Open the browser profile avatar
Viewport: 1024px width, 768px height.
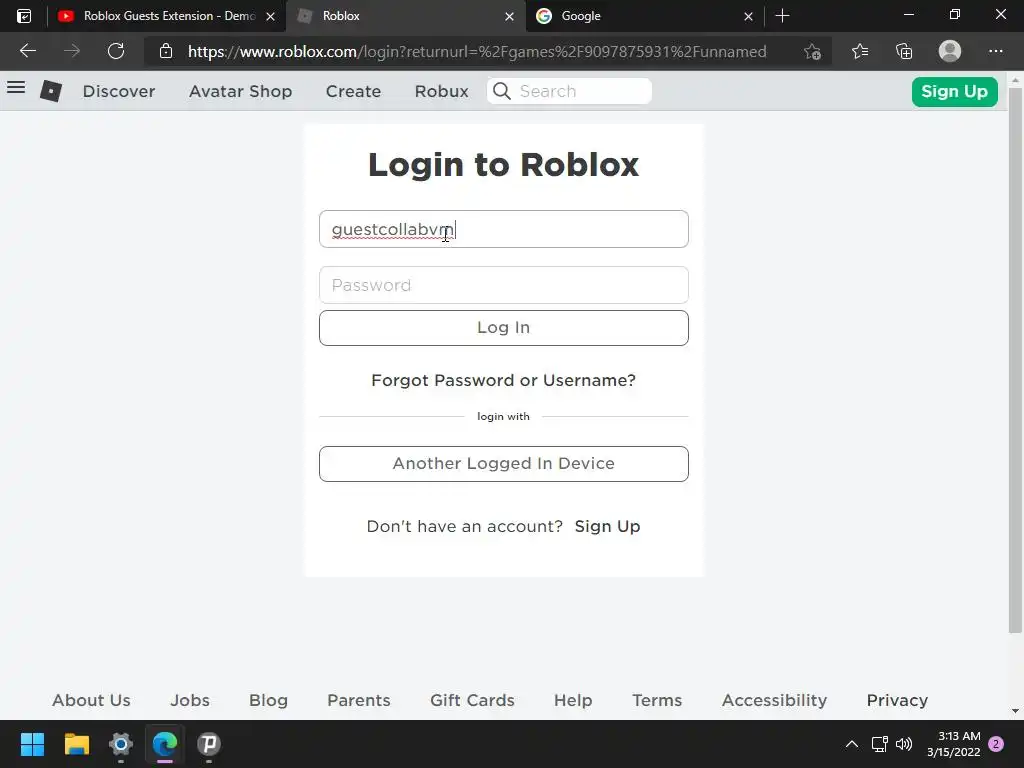pyautogui.click(x=950, y=51)
